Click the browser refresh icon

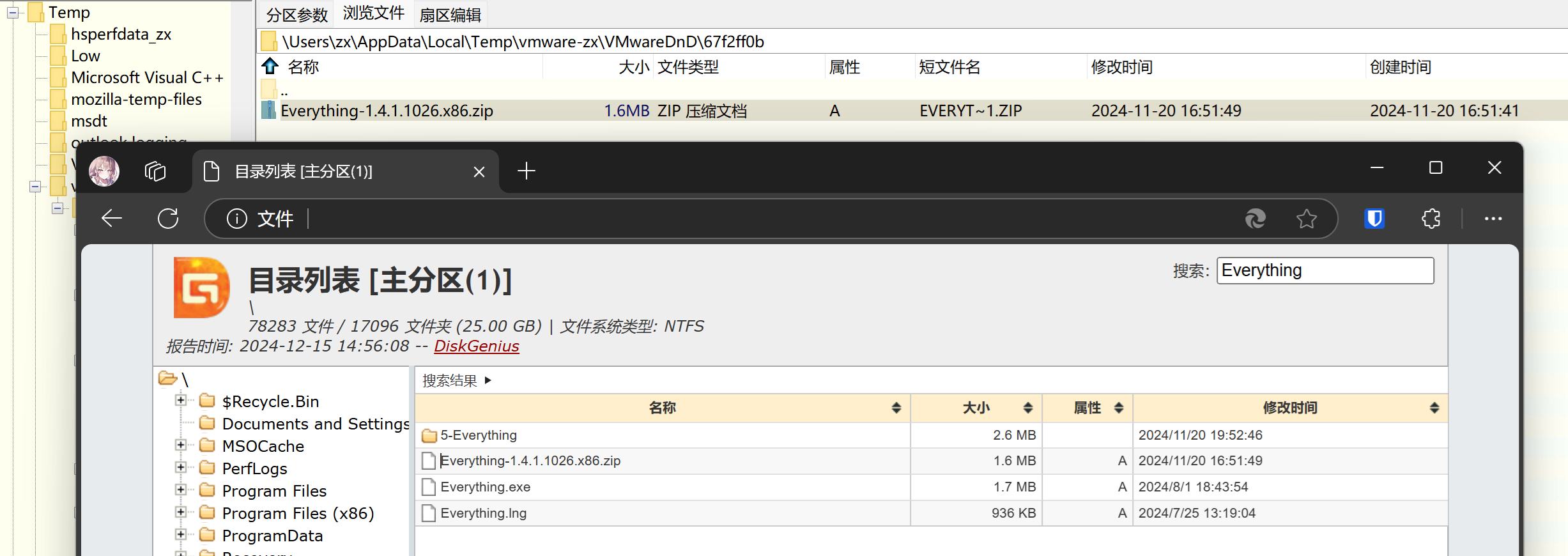click(x=168, y=219)
